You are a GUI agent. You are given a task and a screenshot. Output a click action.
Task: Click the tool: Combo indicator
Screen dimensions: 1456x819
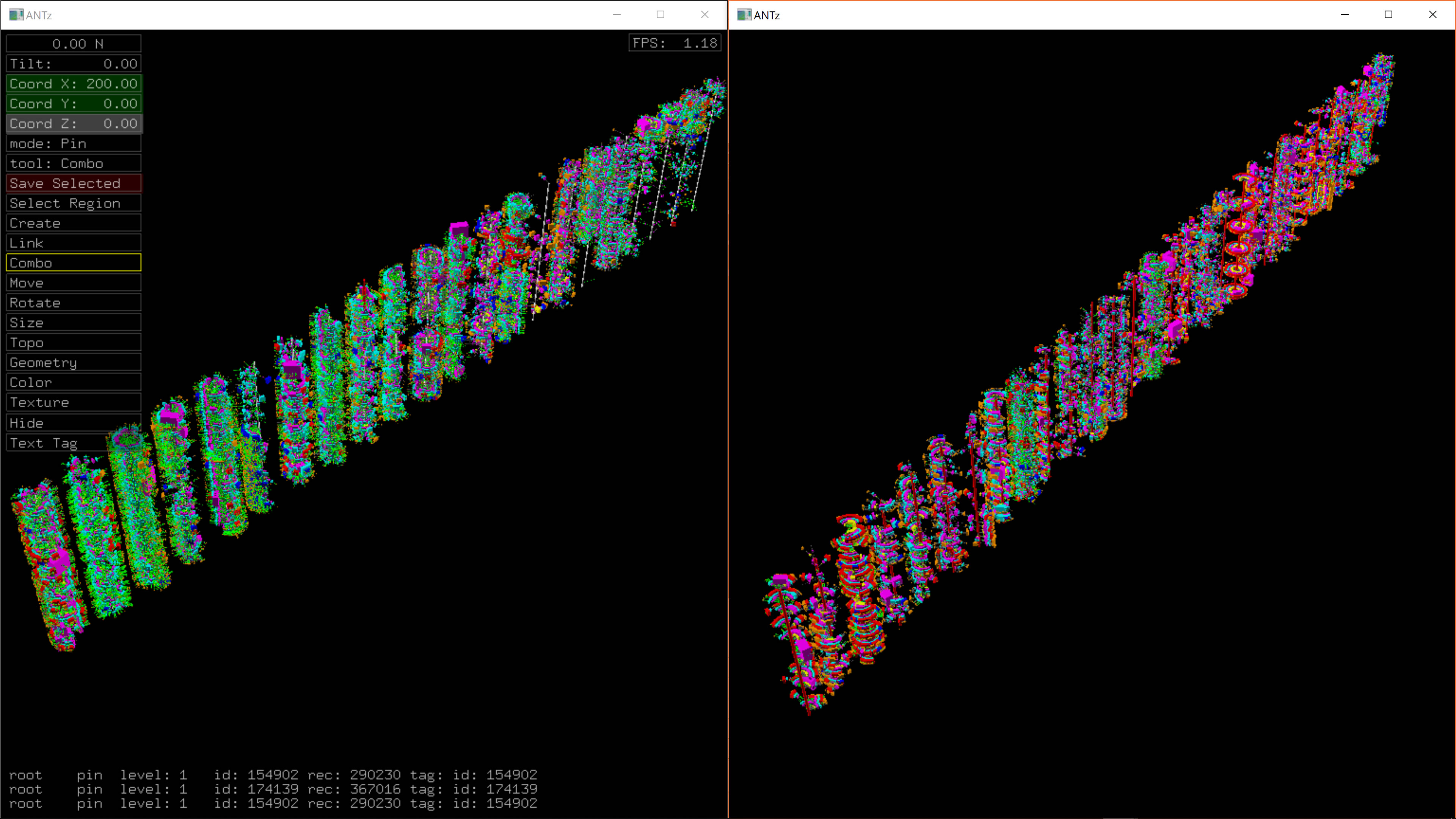click(74, 163)
